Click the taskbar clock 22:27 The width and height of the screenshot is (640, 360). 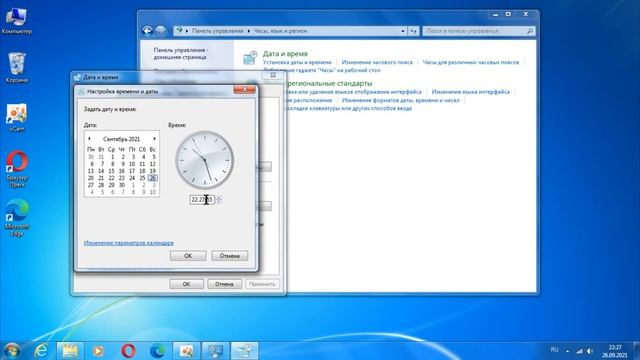(x=615, y=351)
